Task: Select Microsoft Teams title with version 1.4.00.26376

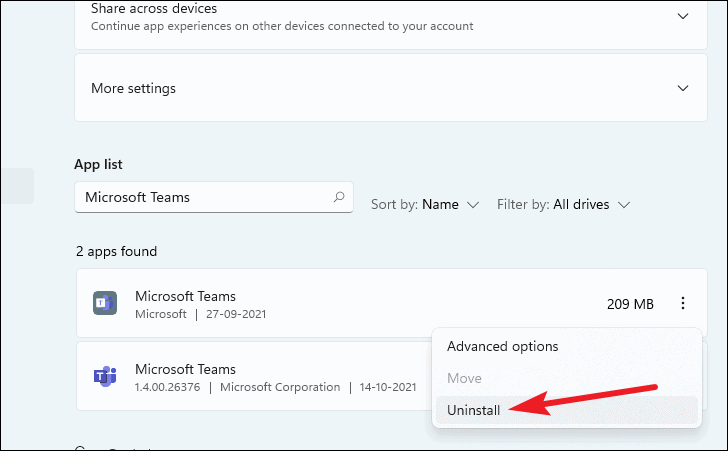Action: tap(185, 369)
